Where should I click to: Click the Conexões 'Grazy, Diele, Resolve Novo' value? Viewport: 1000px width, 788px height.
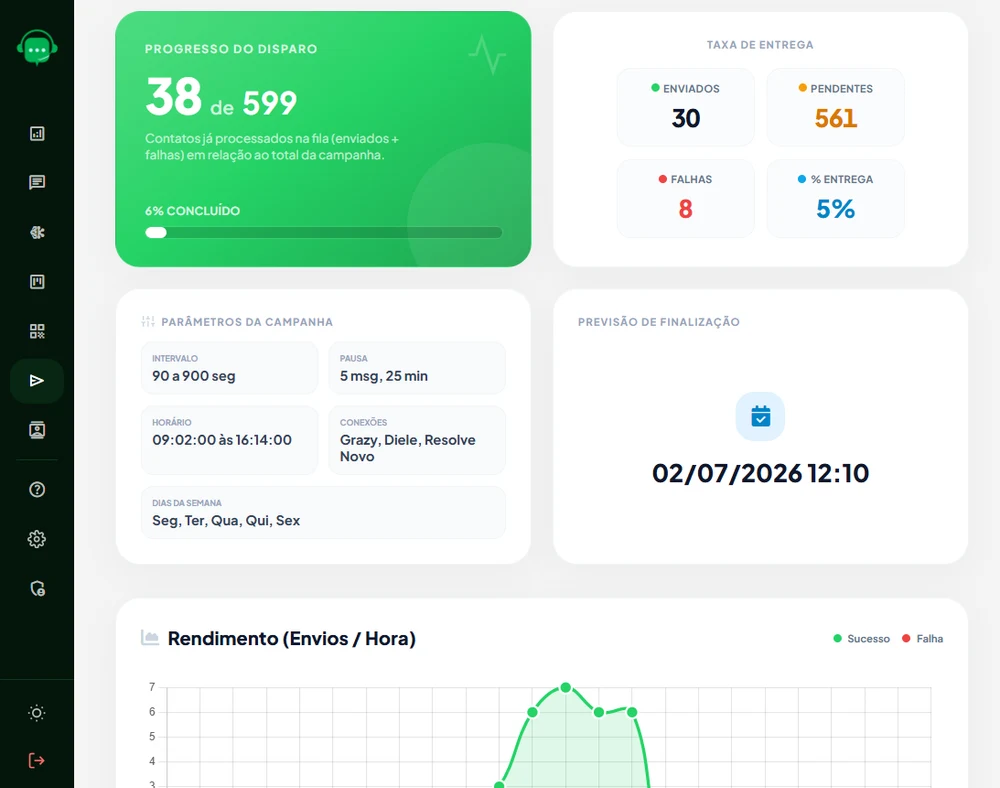pos(408,448)
